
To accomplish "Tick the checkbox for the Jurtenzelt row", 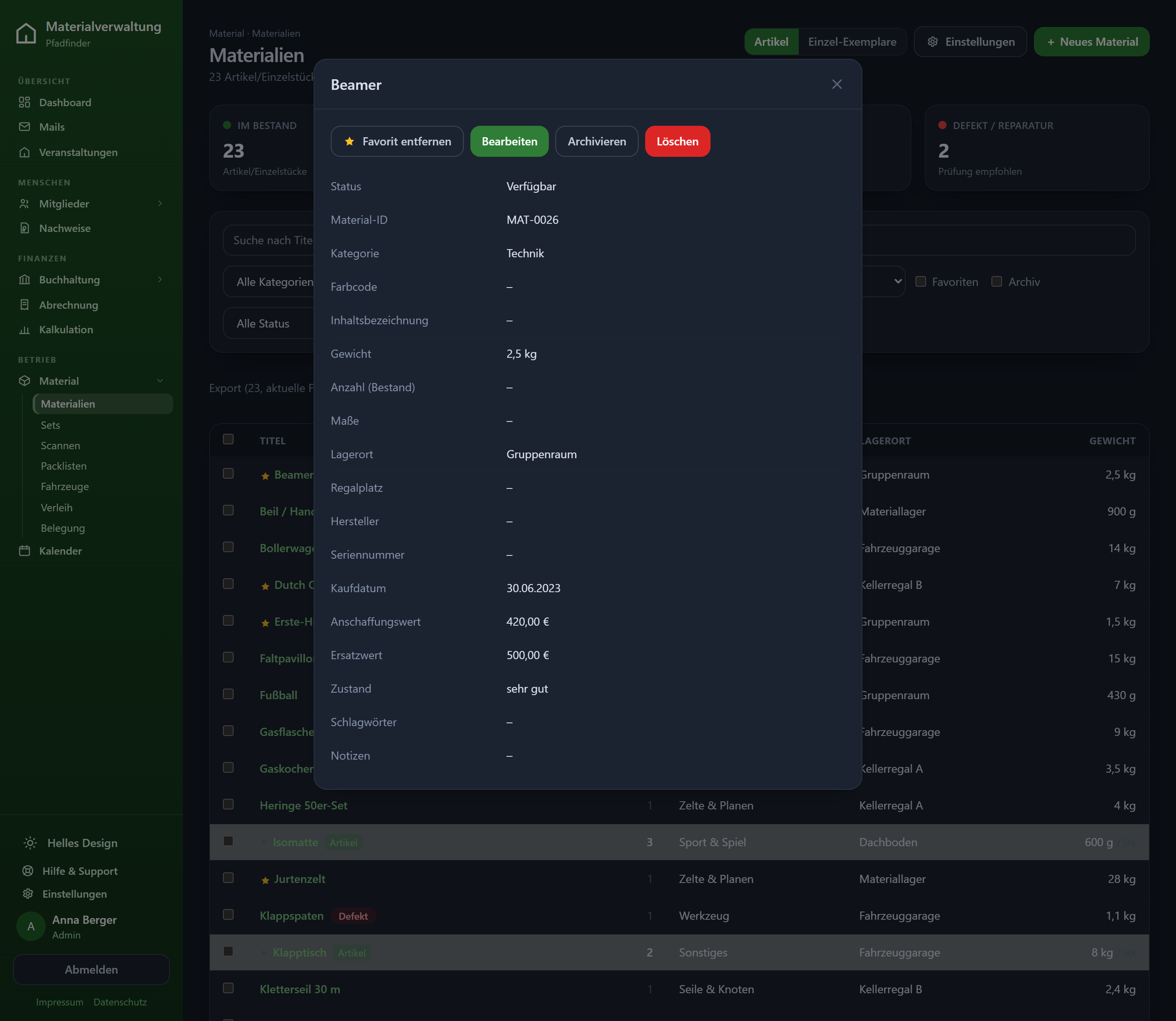I will click(229, 877).
